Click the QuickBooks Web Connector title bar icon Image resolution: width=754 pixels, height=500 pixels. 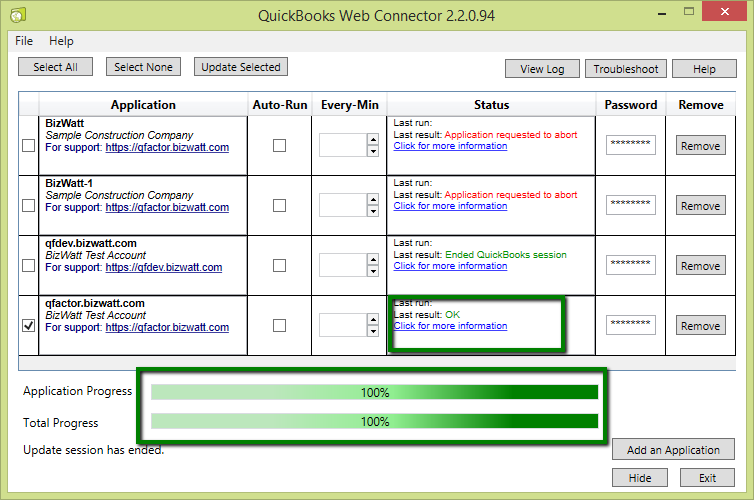coord(18,15)
